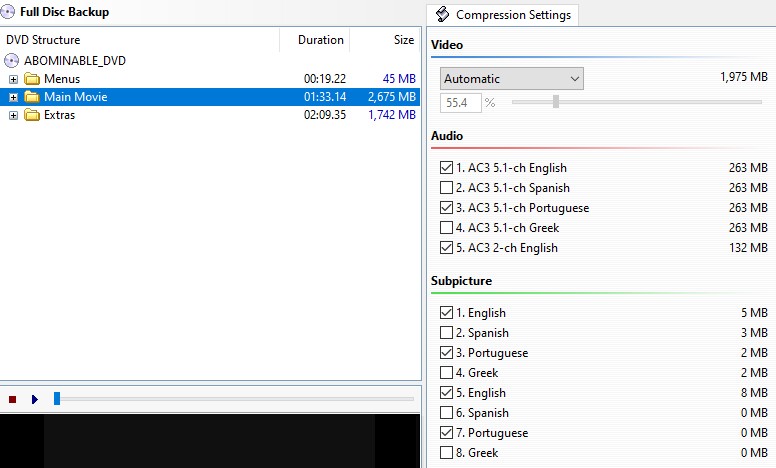This screenshot has height=468, width=776.
Task: Click the video compression ratio slider handle
Action: click(556, 101)
